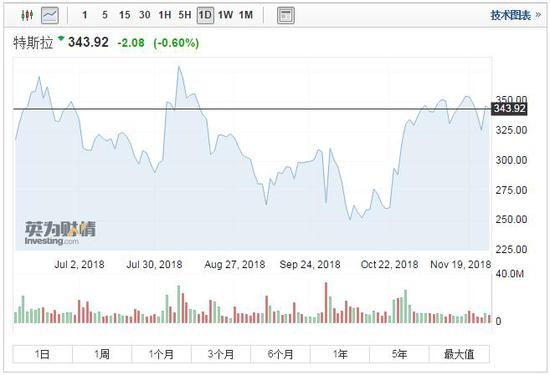The width and height of the screenshot is (550, 375).
Task: Select the 6个月 range tab
Action: click(280, 354)
